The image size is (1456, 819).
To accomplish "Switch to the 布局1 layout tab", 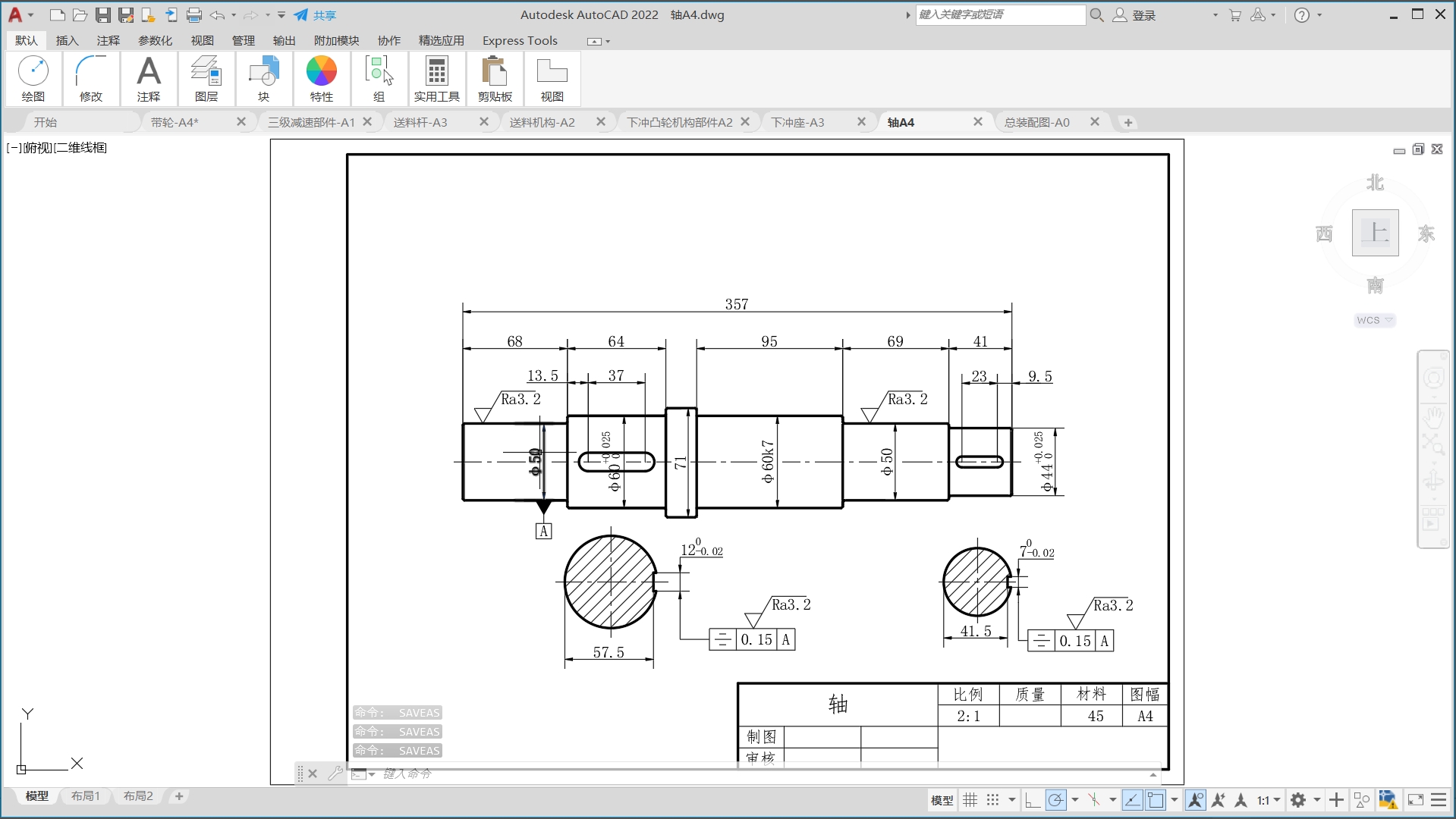I will coord(86,796).
